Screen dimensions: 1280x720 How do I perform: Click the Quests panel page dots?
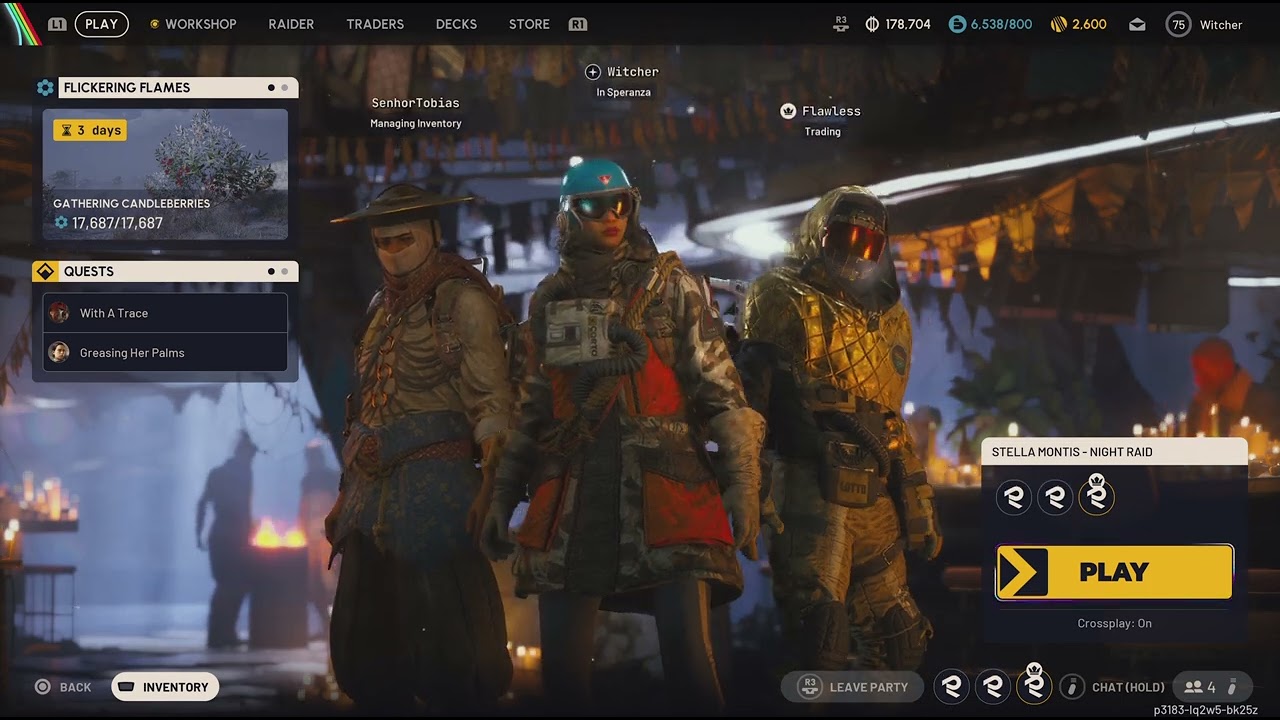pyautogui.click(x=278, y=271)
